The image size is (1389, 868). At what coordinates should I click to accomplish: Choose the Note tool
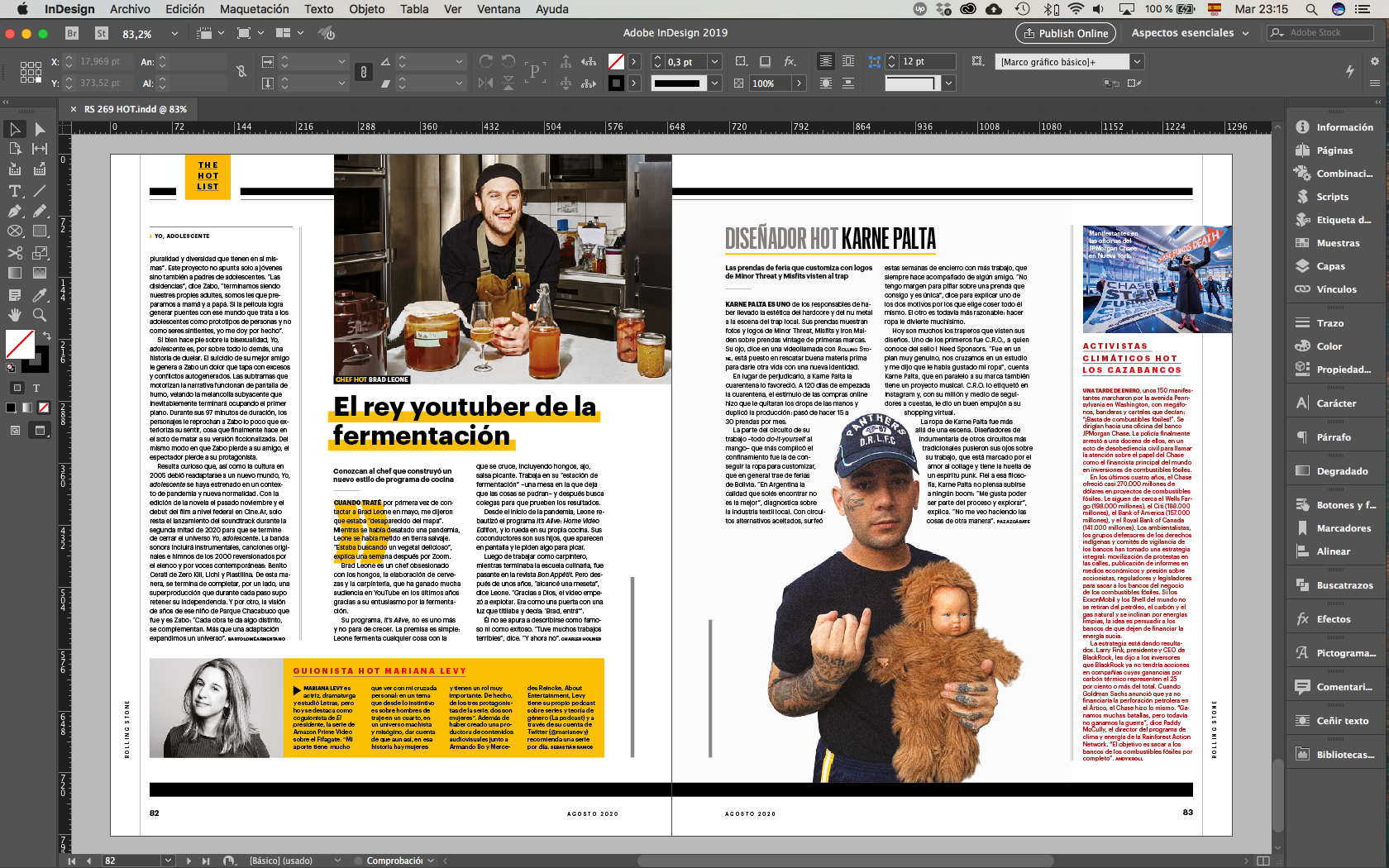tap(15, 295)
